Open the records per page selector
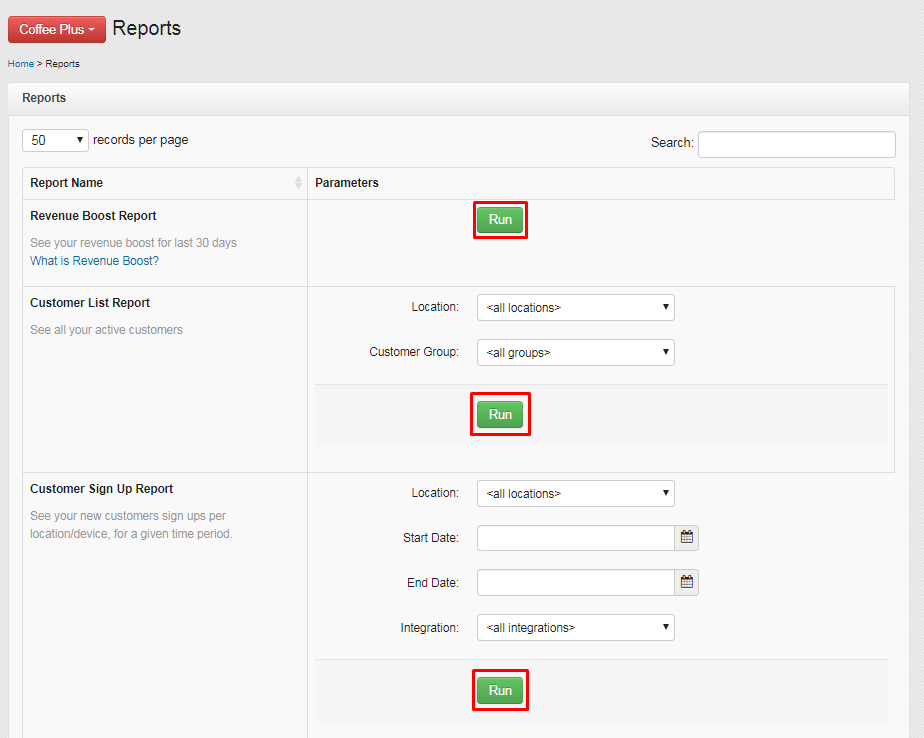 point(55,140)
